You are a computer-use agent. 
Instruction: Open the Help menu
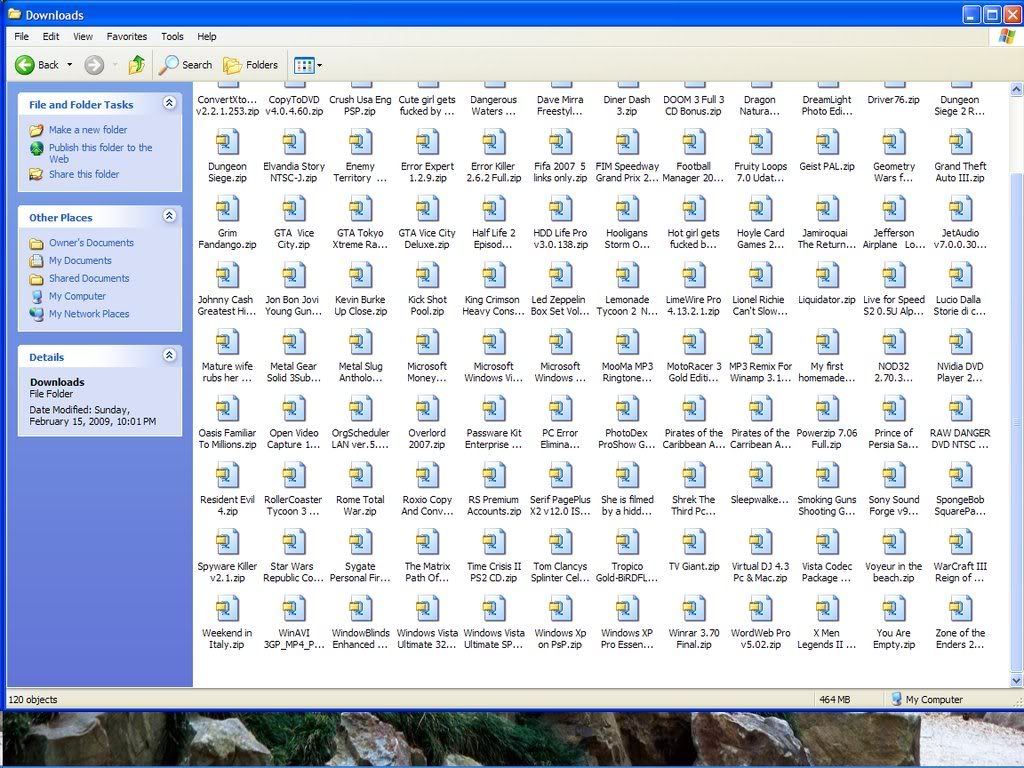coord(207,37)
